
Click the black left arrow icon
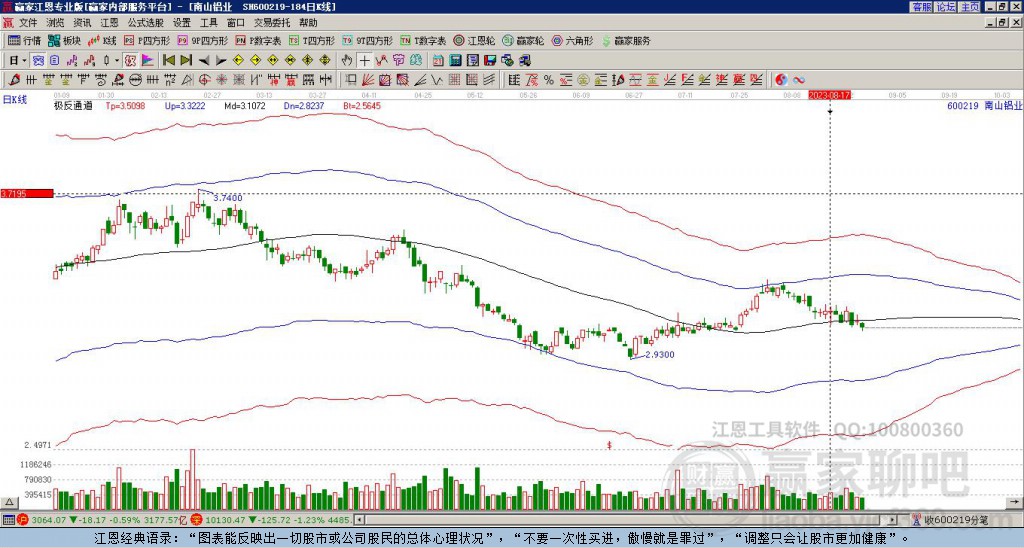pyautogui.click(x=204, y=61)
